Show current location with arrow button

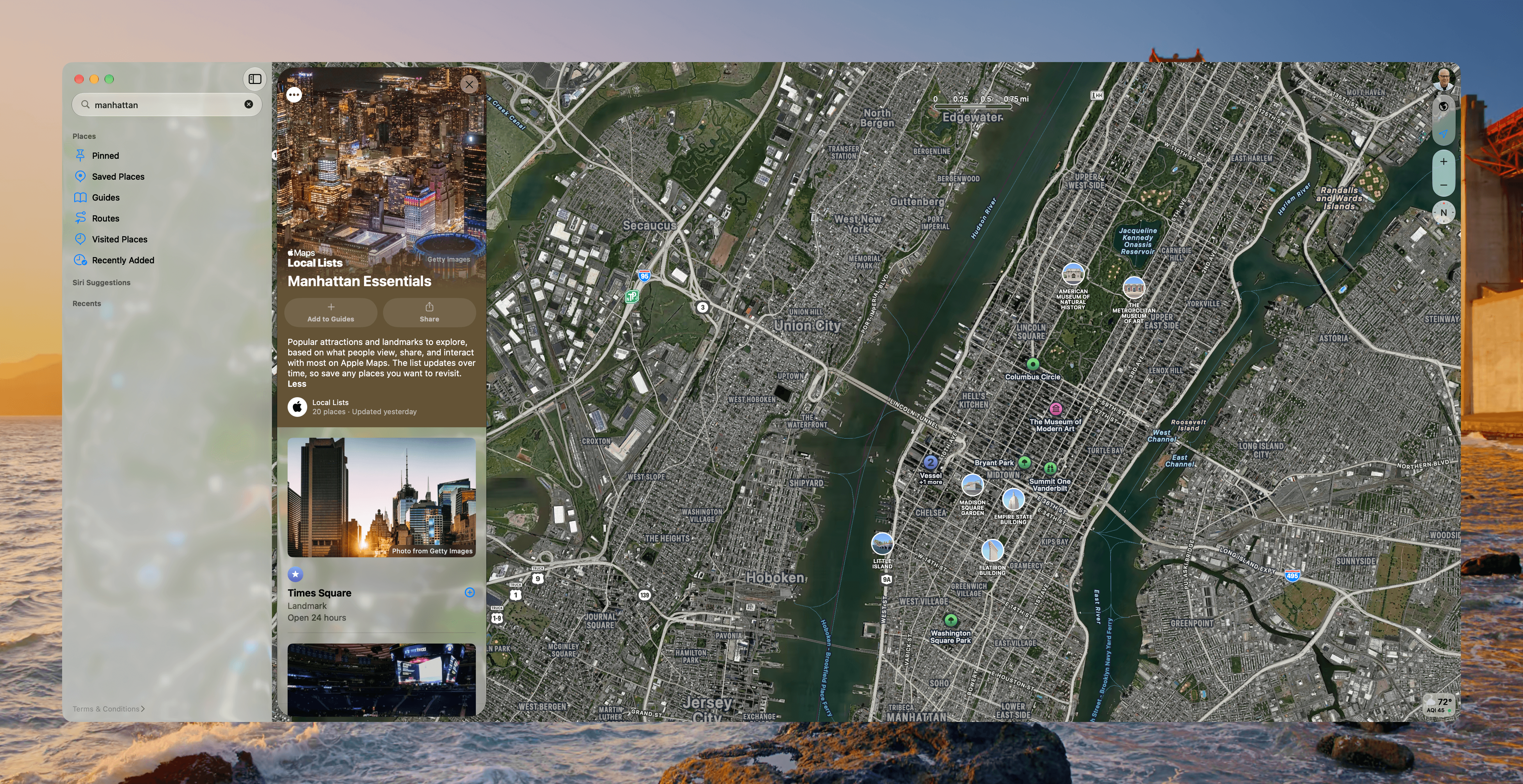click(1443, 134)
